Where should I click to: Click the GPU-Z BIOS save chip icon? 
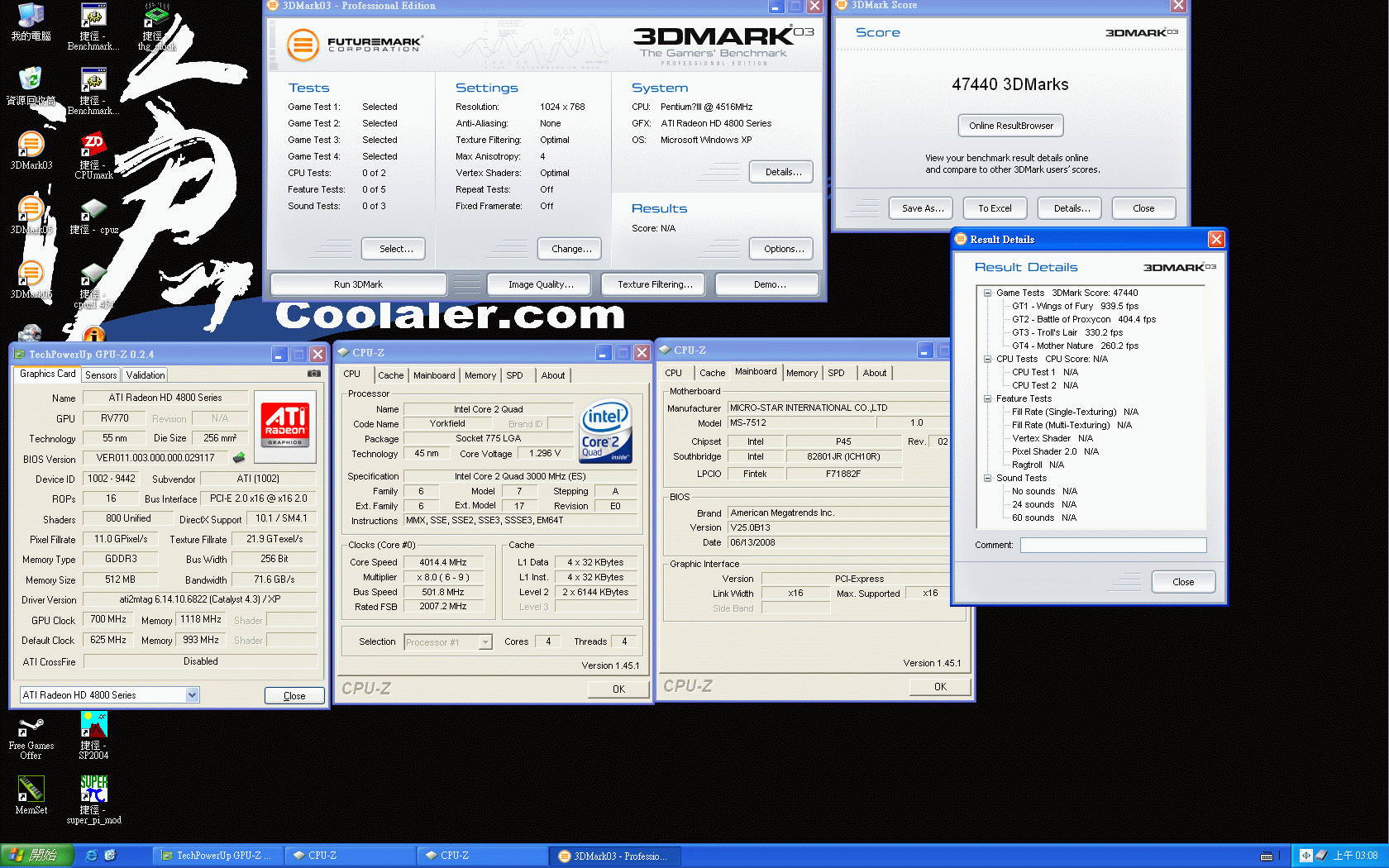pos(239,457)
